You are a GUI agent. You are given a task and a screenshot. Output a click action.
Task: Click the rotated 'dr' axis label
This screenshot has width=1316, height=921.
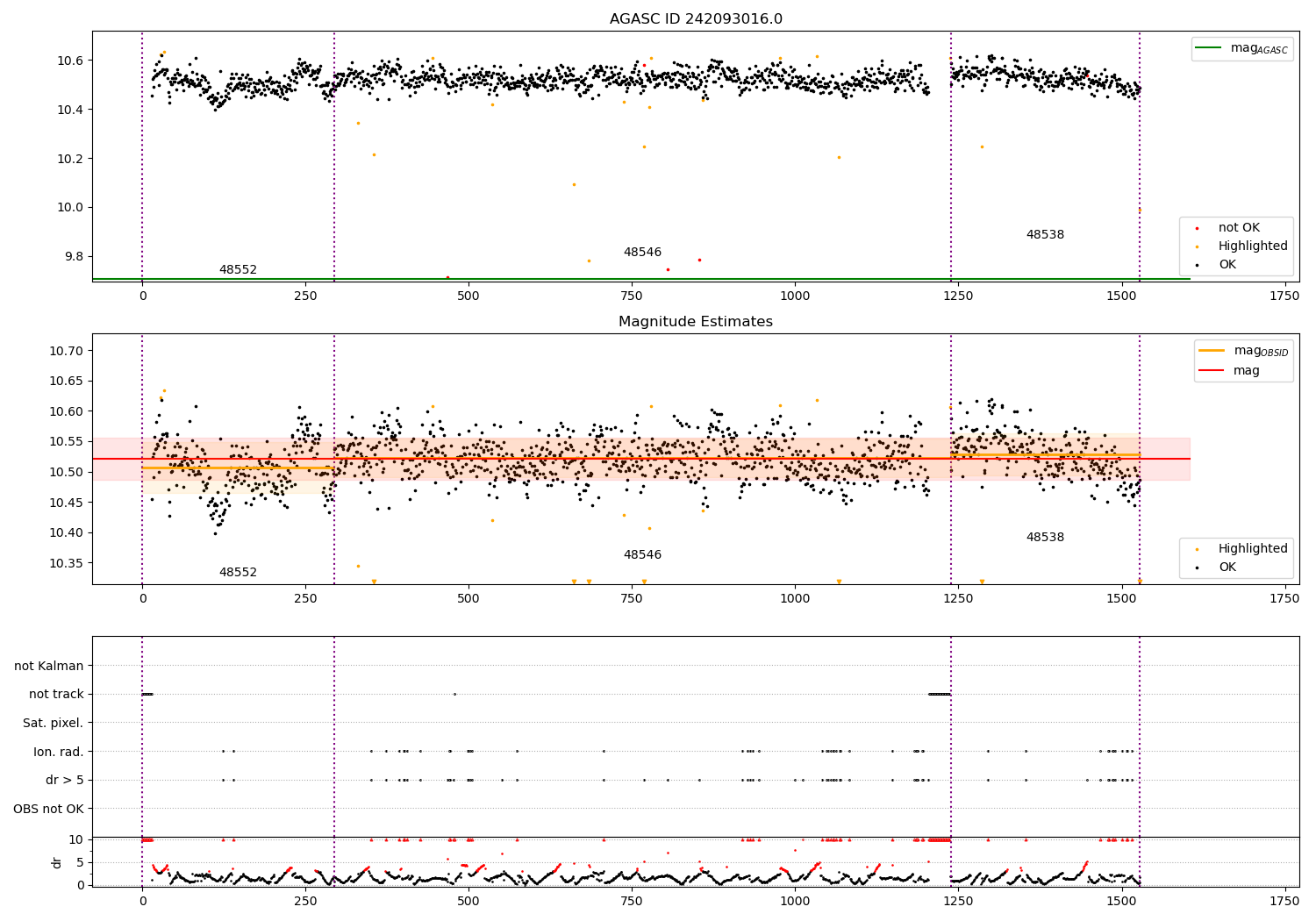point(57,862)
